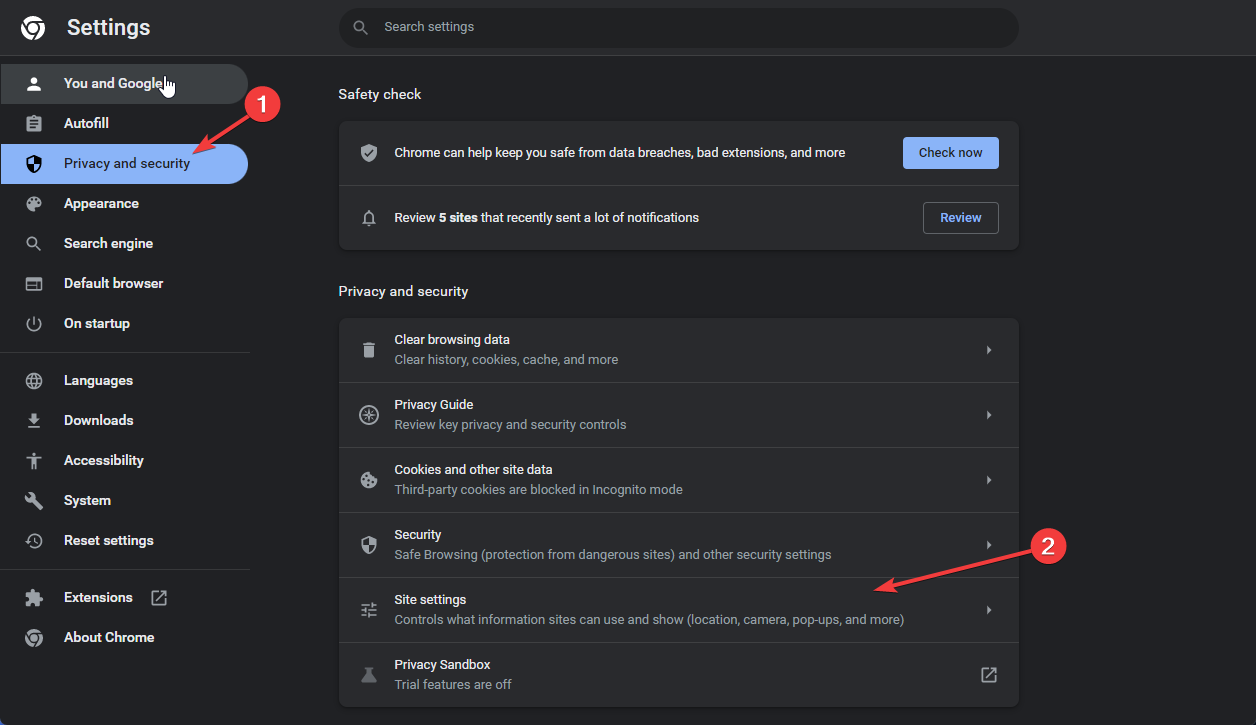Expand the Security row arrow
The height and width of the screenshot is (725, 1256).
[988, 545]
